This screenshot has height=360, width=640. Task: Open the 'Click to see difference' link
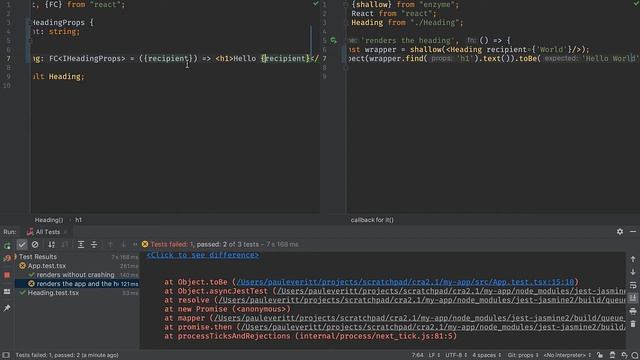(203, 255)
